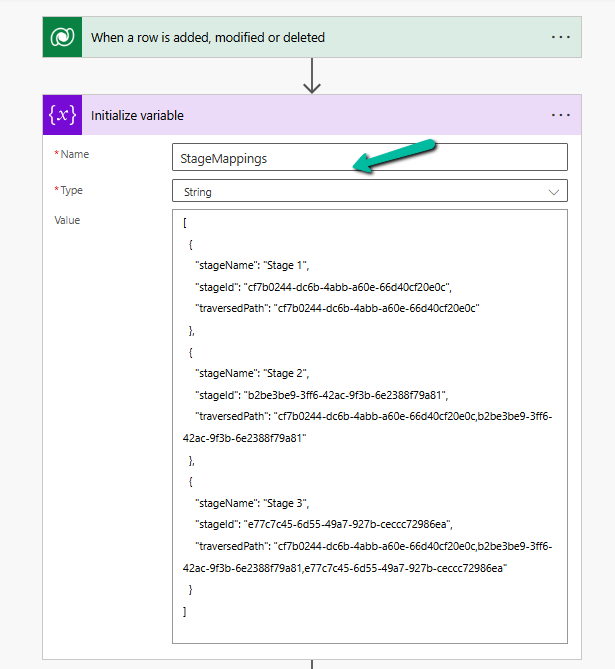Click the purple Initialize variable icon
615x669 pixels.
click(x=62, y=115)
